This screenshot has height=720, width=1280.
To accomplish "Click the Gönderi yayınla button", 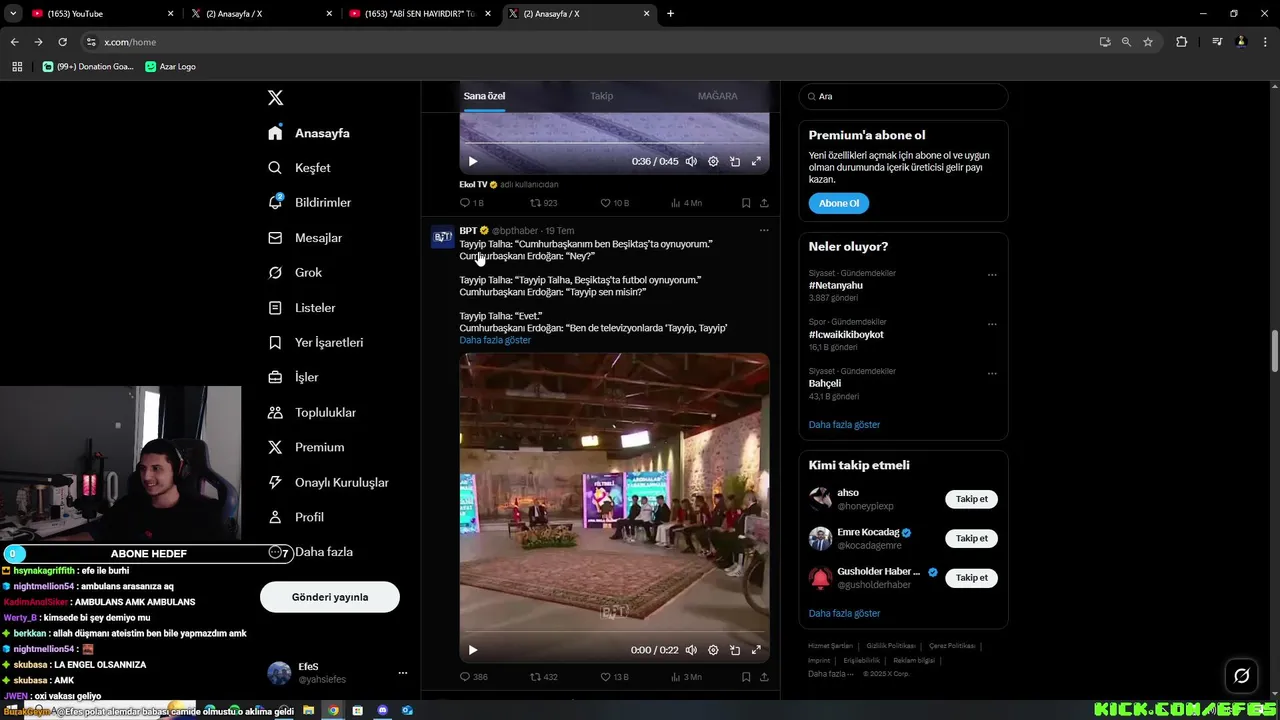I will coord(330,597).
